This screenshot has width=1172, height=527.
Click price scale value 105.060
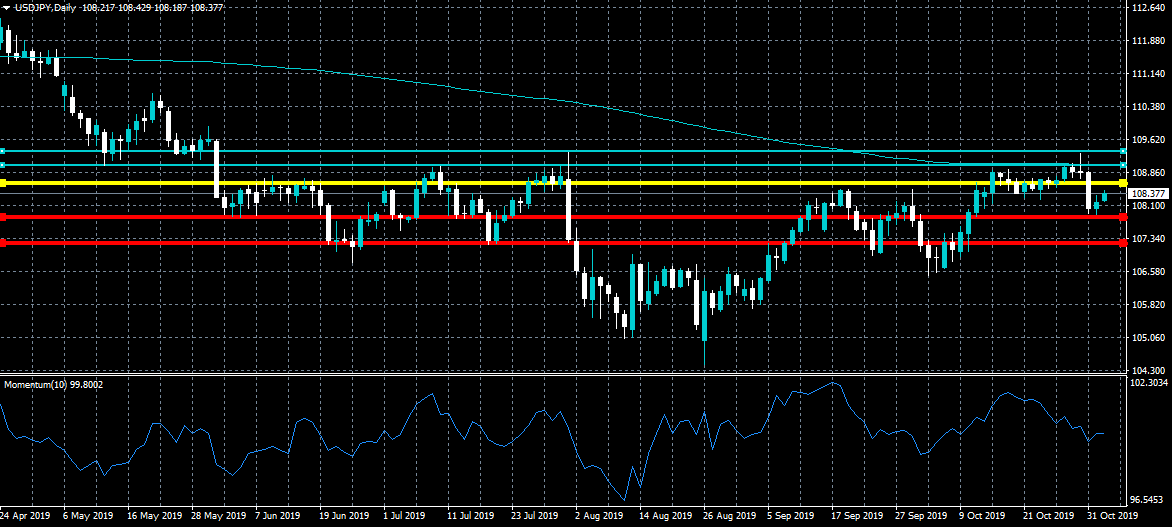[x=1149, y=337]
